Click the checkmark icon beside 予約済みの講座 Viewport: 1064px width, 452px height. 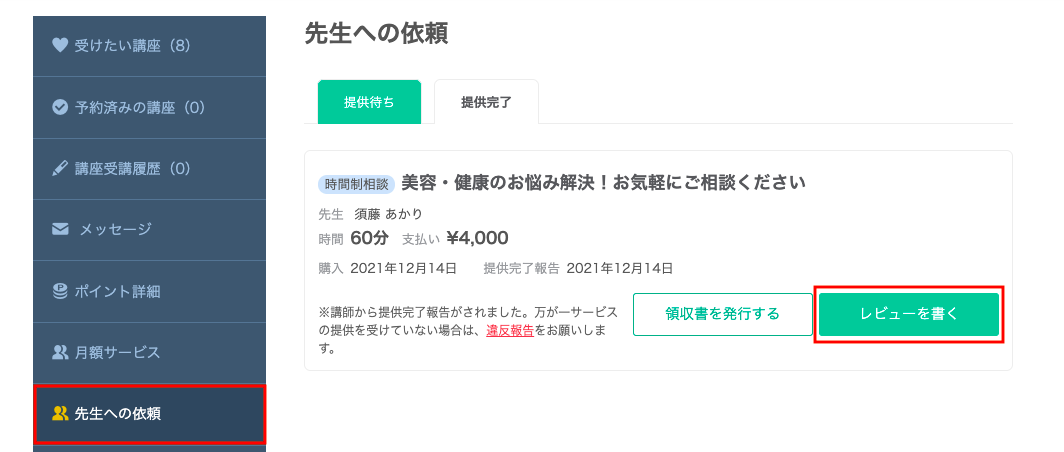pos(60,107)
